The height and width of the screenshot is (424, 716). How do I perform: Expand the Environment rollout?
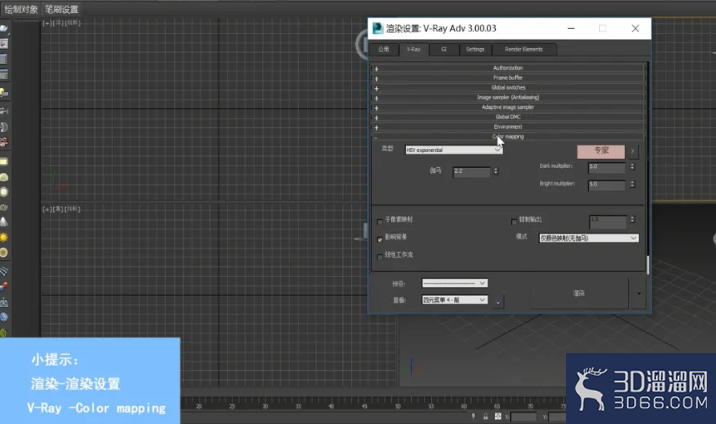[x=508, y=127]
